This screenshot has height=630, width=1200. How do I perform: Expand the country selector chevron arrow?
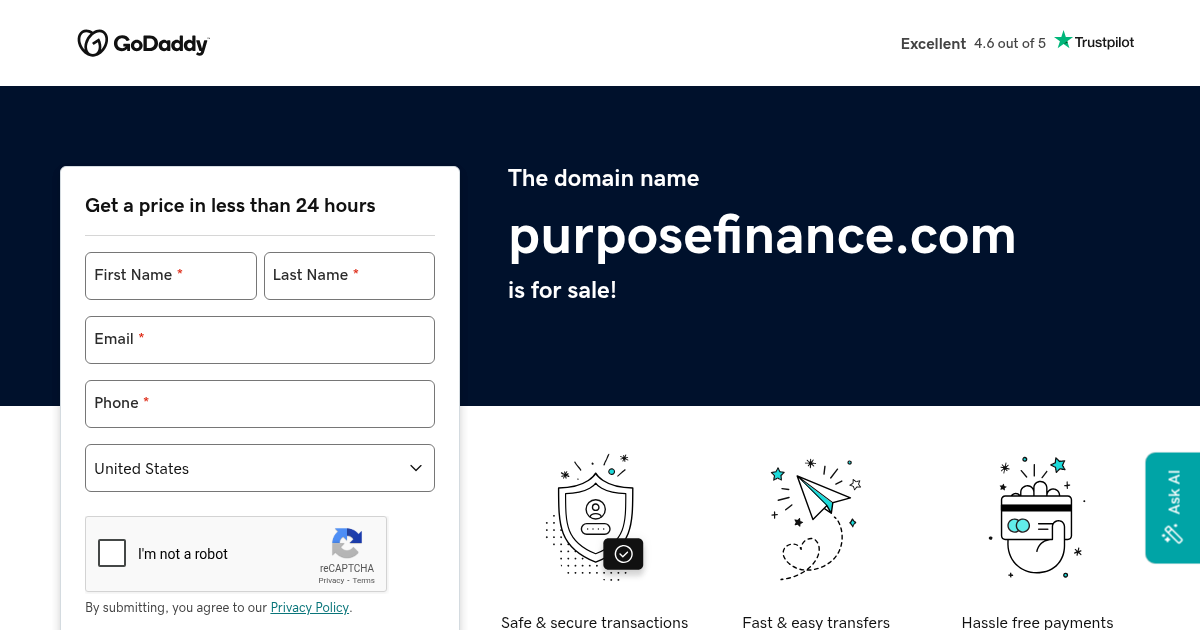pyautogui.click(x=415, y=468)
